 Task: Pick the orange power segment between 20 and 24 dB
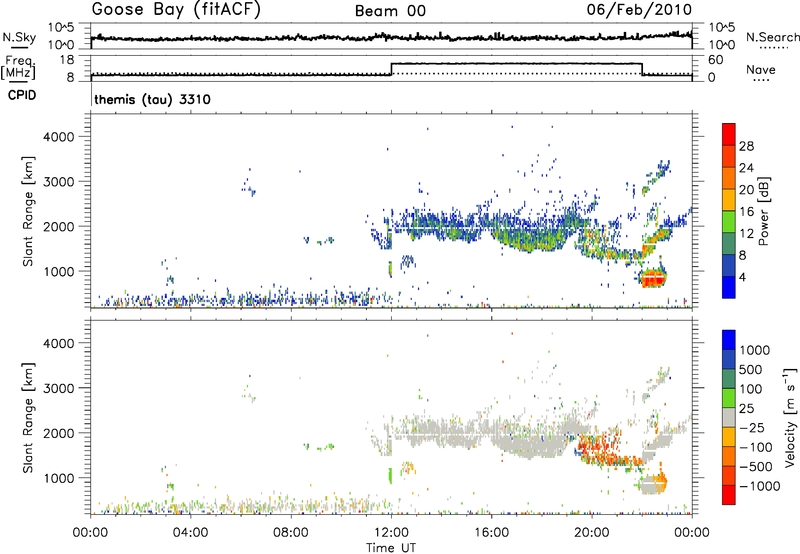click(x=729, y=178)
